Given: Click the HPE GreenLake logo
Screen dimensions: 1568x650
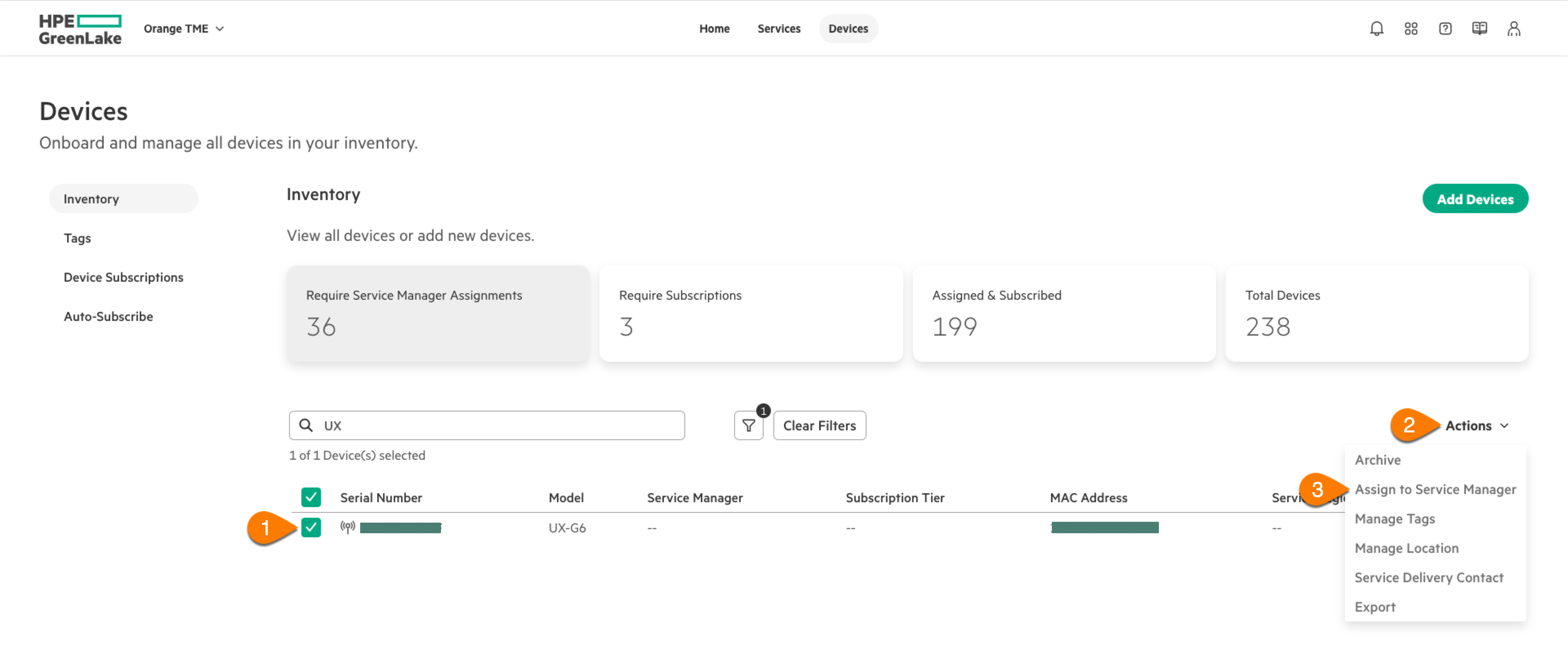Looking at the screenshot, I should pyautogui.click(x=80, y=29).
